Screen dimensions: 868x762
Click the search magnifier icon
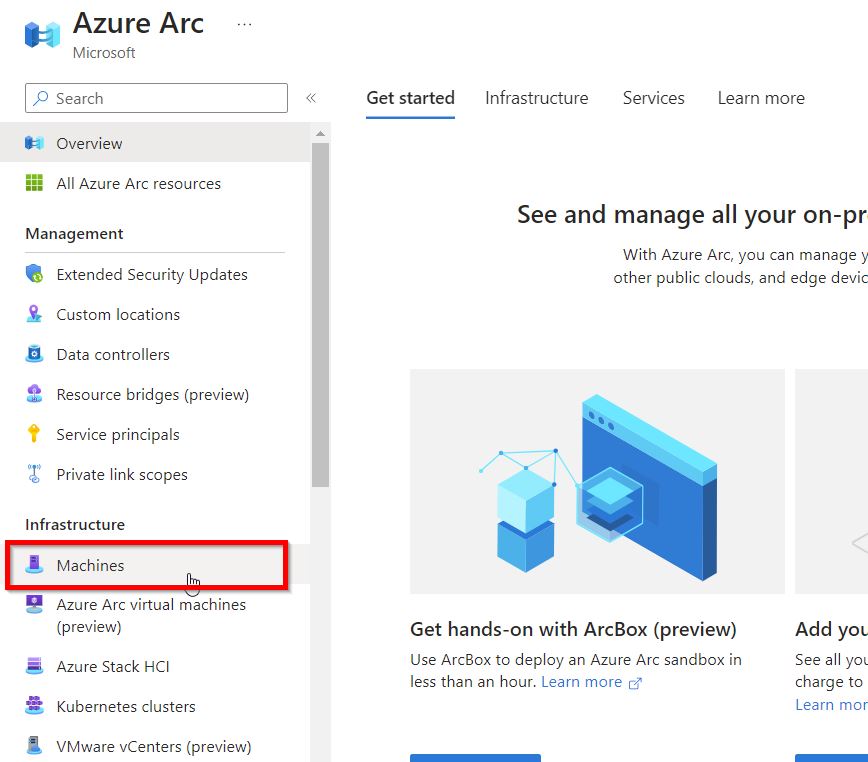tap(40, 98)
